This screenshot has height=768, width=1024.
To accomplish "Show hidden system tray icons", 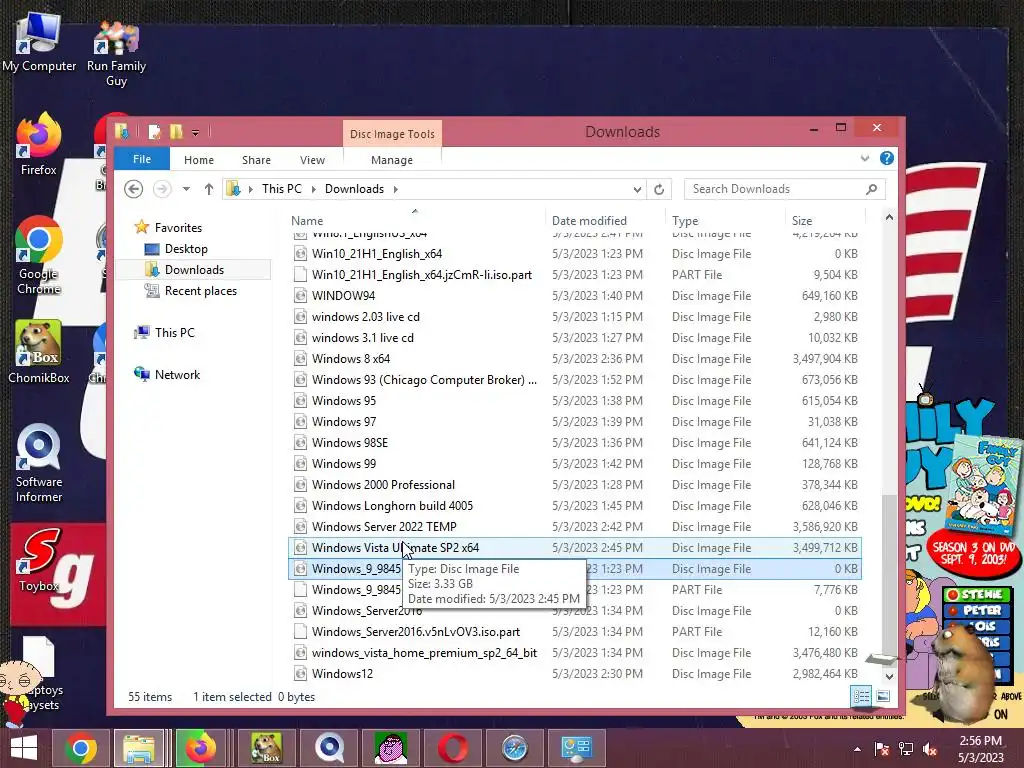I will point(857,749).
